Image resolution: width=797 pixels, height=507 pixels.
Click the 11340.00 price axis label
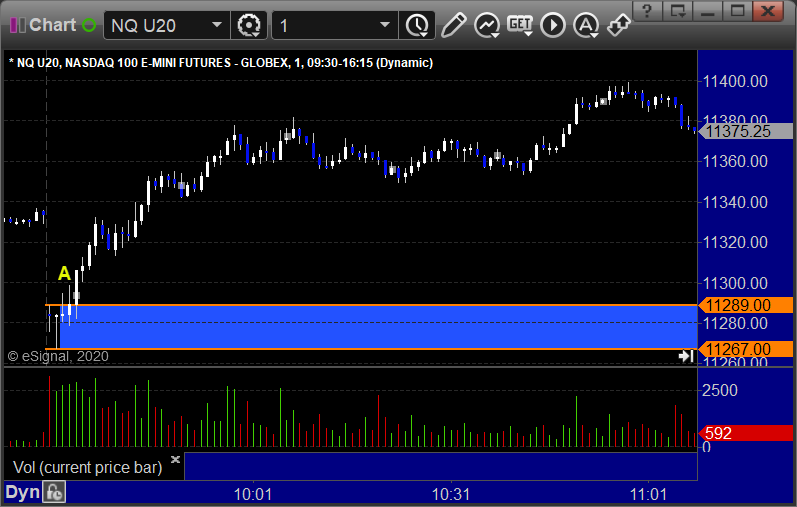coord(735,202)
